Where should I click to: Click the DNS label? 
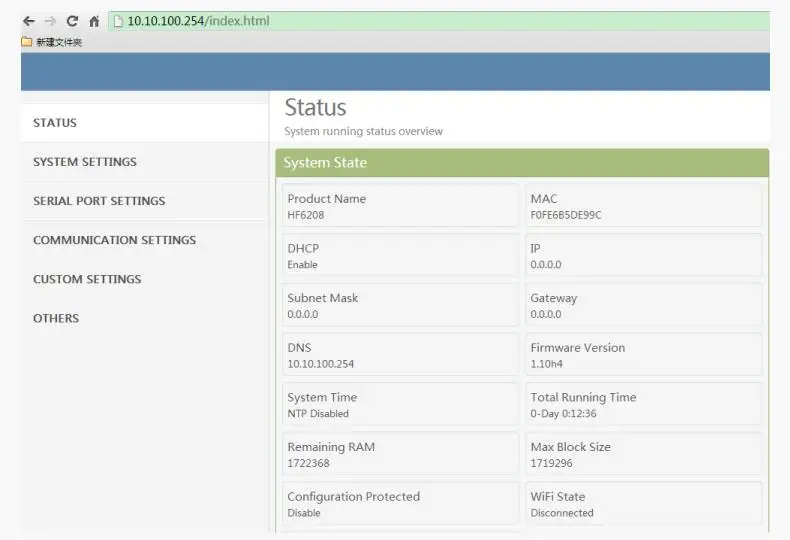299,348
